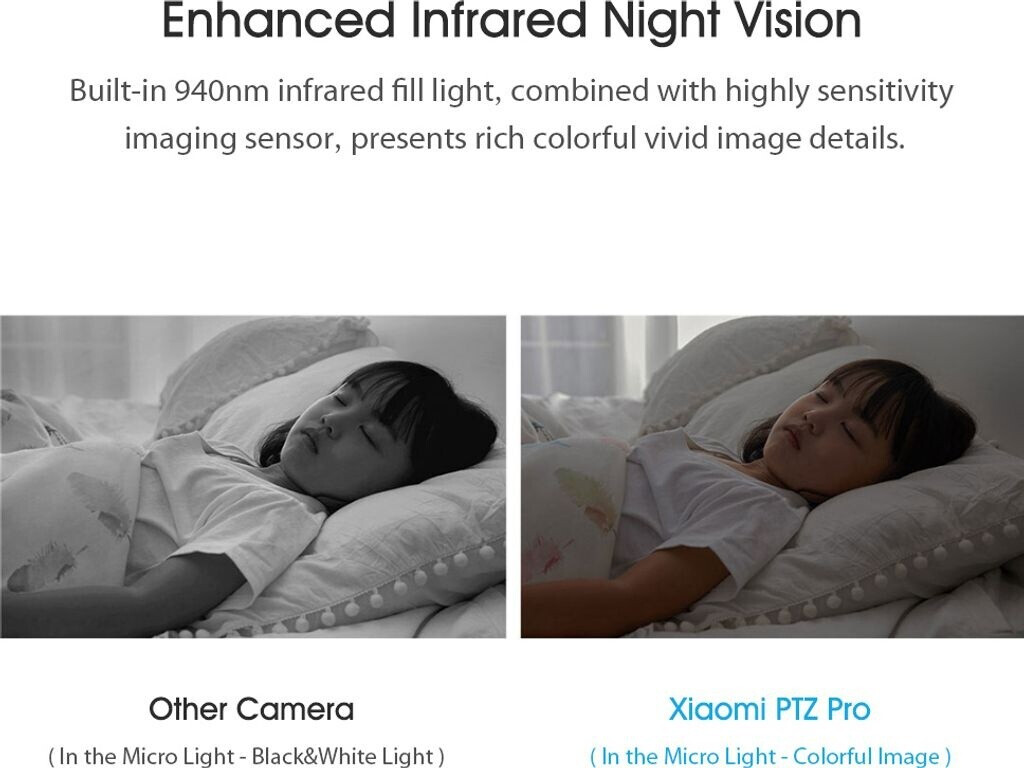Select the black-and-white Other Camera photo

(253, 477)
